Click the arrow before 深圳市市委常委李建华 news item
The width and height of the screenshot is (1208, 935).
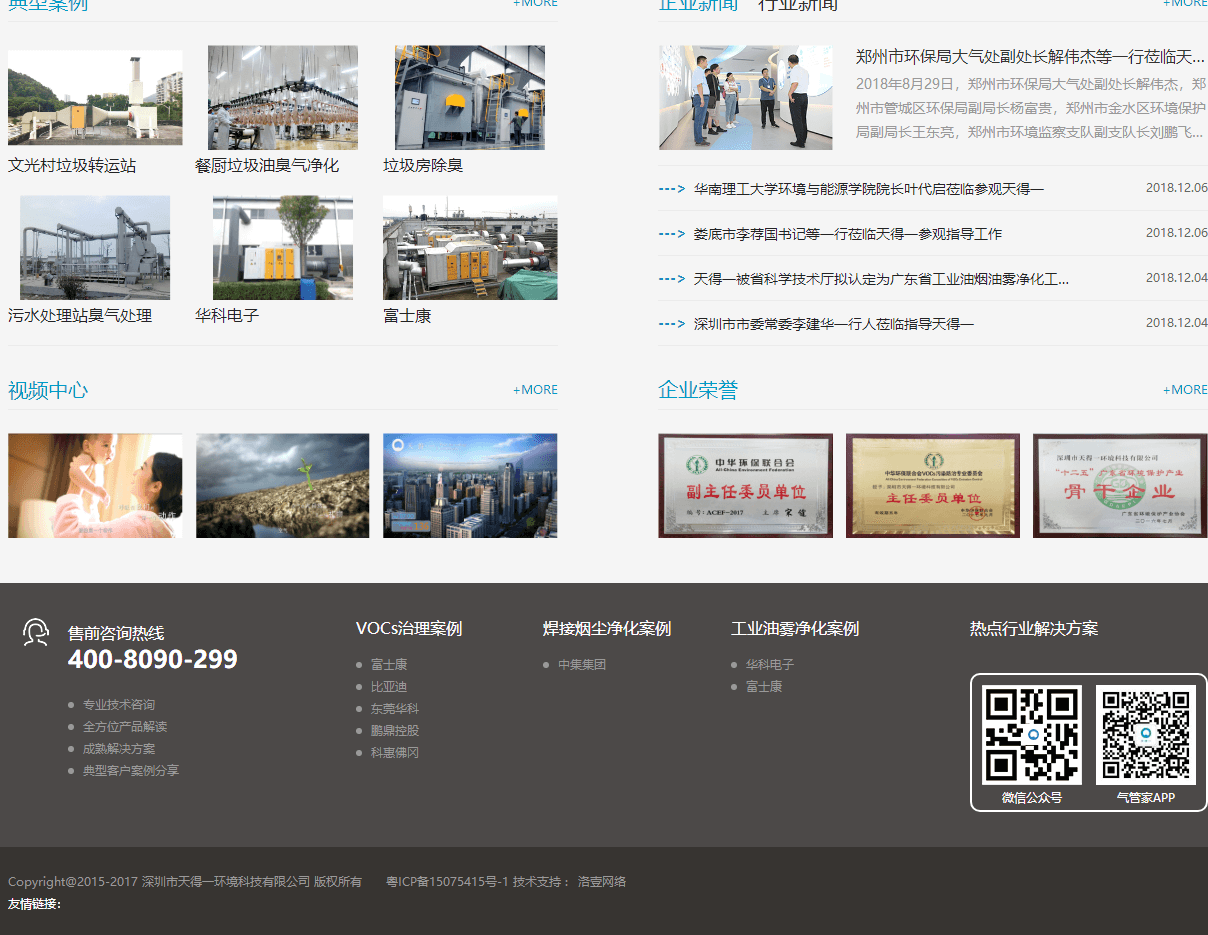click(x=671, y=323)
